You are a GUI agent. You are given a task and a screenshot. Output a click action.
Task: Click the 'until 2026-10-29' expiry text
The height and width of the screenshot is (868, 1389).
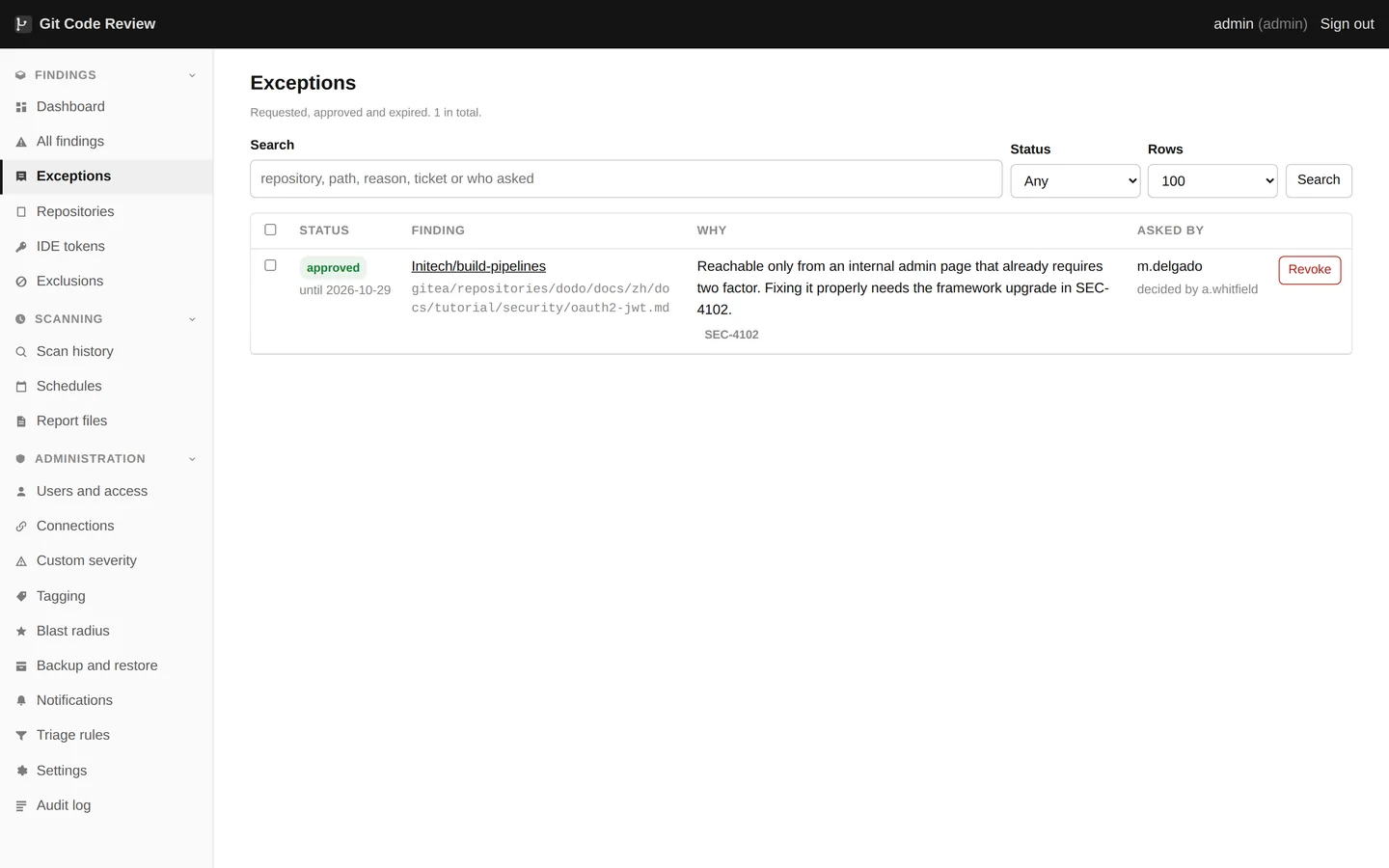tap(344, 290)
